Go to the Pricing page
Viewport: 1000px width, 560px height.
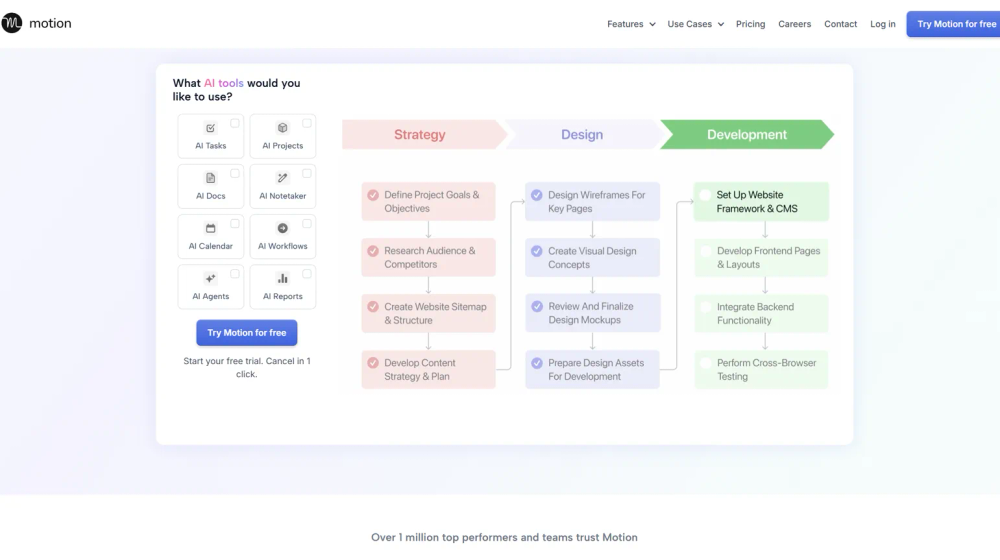point(750,24)
